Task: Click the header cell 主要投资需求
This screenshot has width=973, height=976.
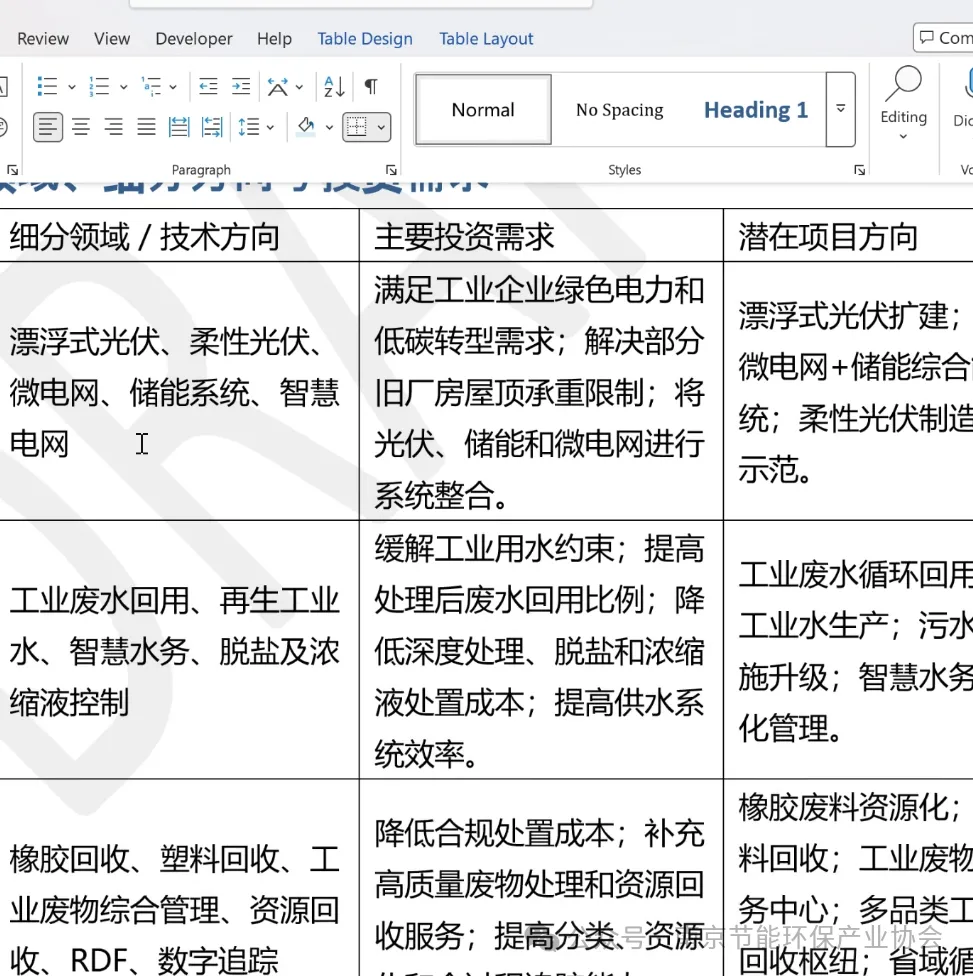Action: click(464, 237)
